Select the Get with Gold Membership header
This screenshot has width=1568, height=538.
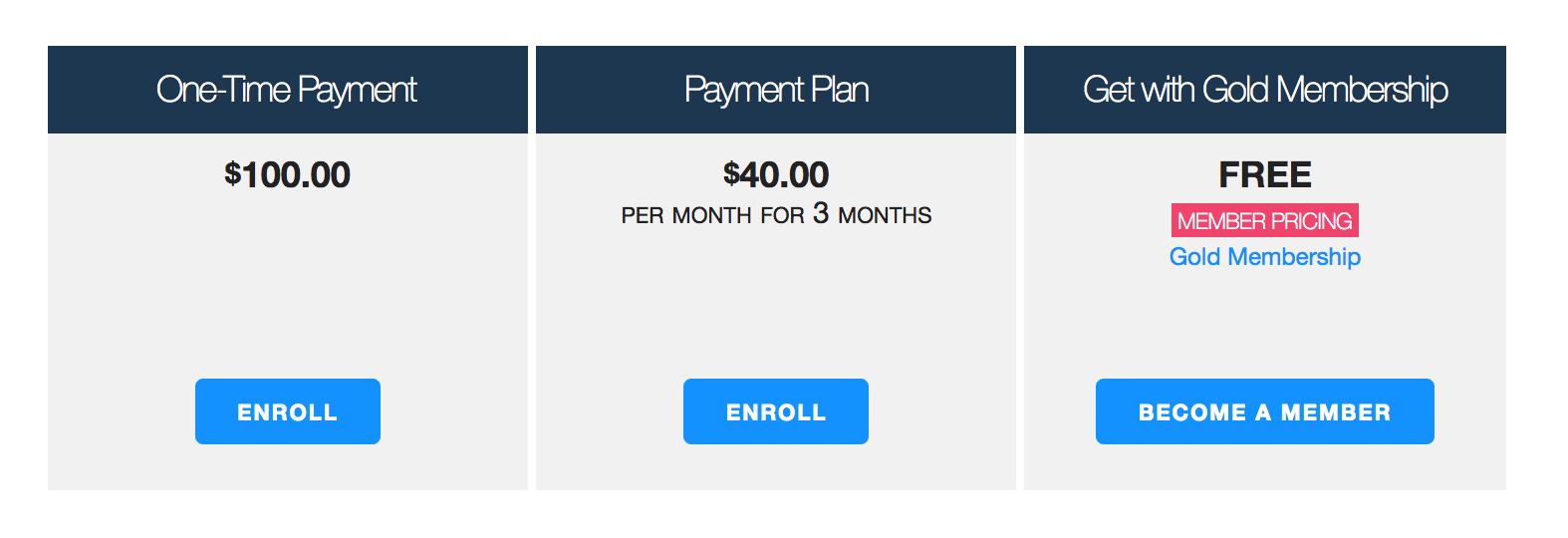point(1264,90)
